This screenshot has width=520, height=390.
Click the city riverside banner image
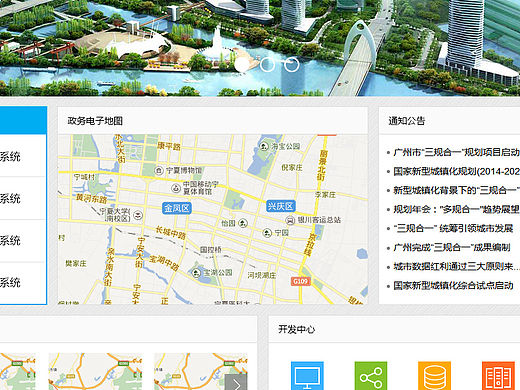coord(260,48)
